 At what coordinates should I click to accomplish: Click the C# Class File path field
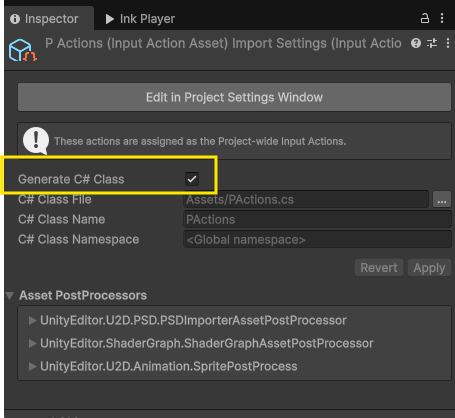(x=306, y=199)
